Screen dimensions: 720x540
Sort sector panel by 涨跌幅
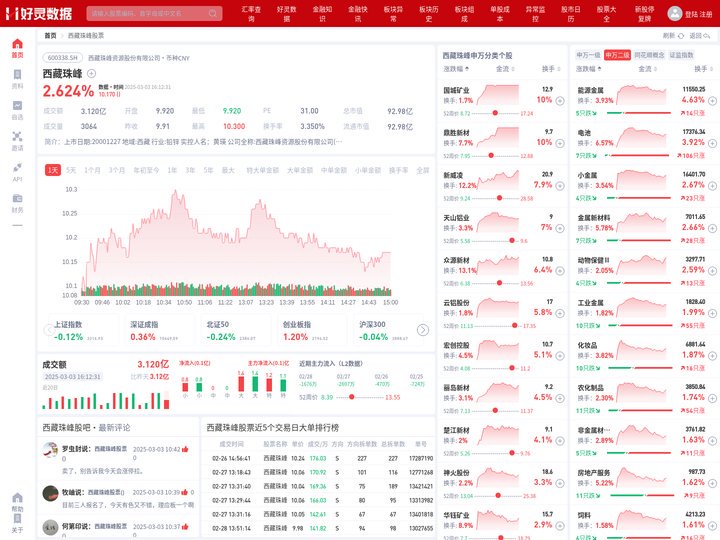pos(588,69)
